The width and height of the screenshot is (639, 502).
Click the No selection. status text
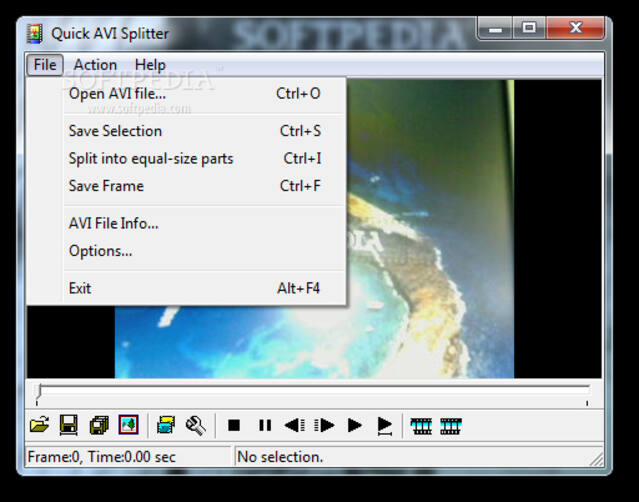coord(280,457)
